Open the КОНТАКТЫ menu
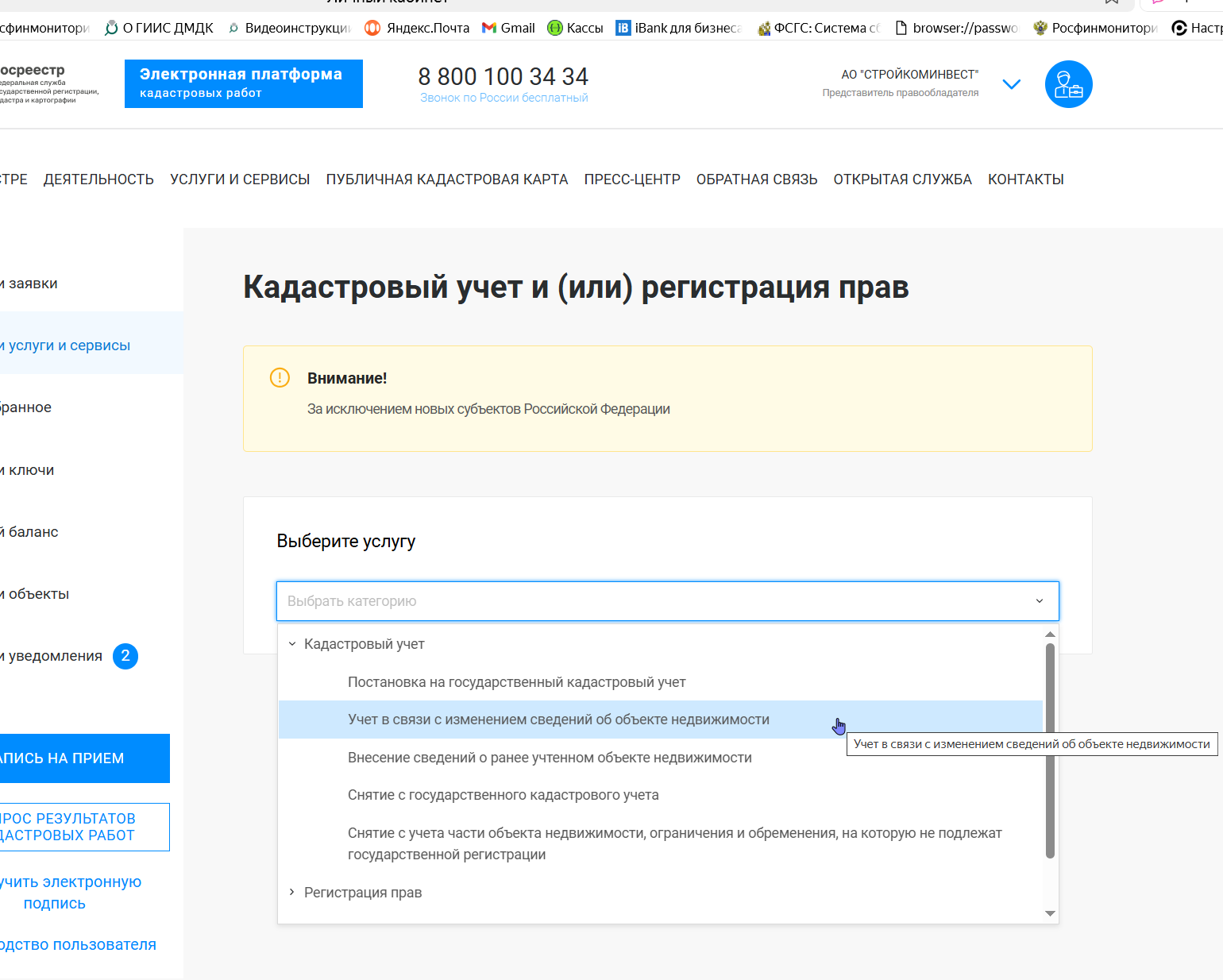Screen dimensions: 1223x980 [1026, 179]
